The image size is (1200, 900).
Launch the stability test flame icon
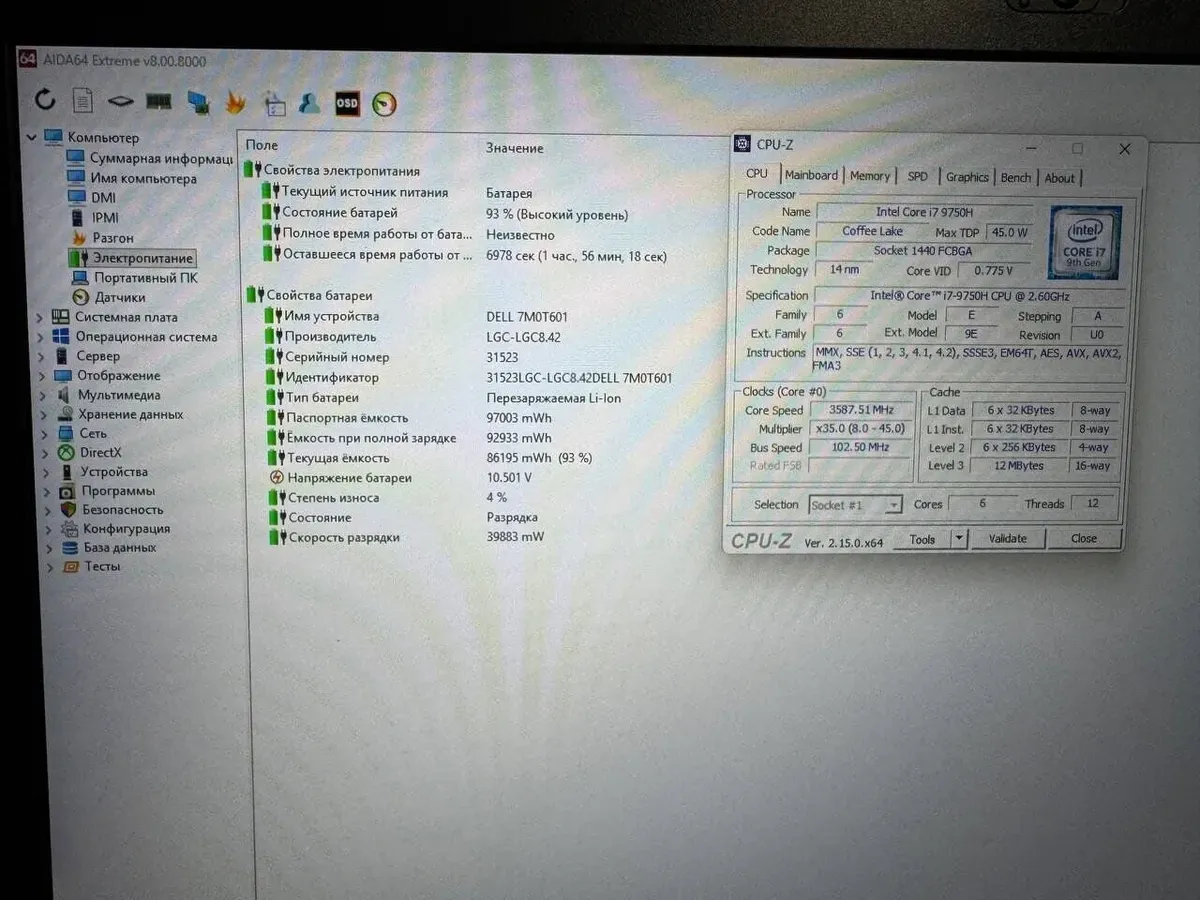(235, 102)
